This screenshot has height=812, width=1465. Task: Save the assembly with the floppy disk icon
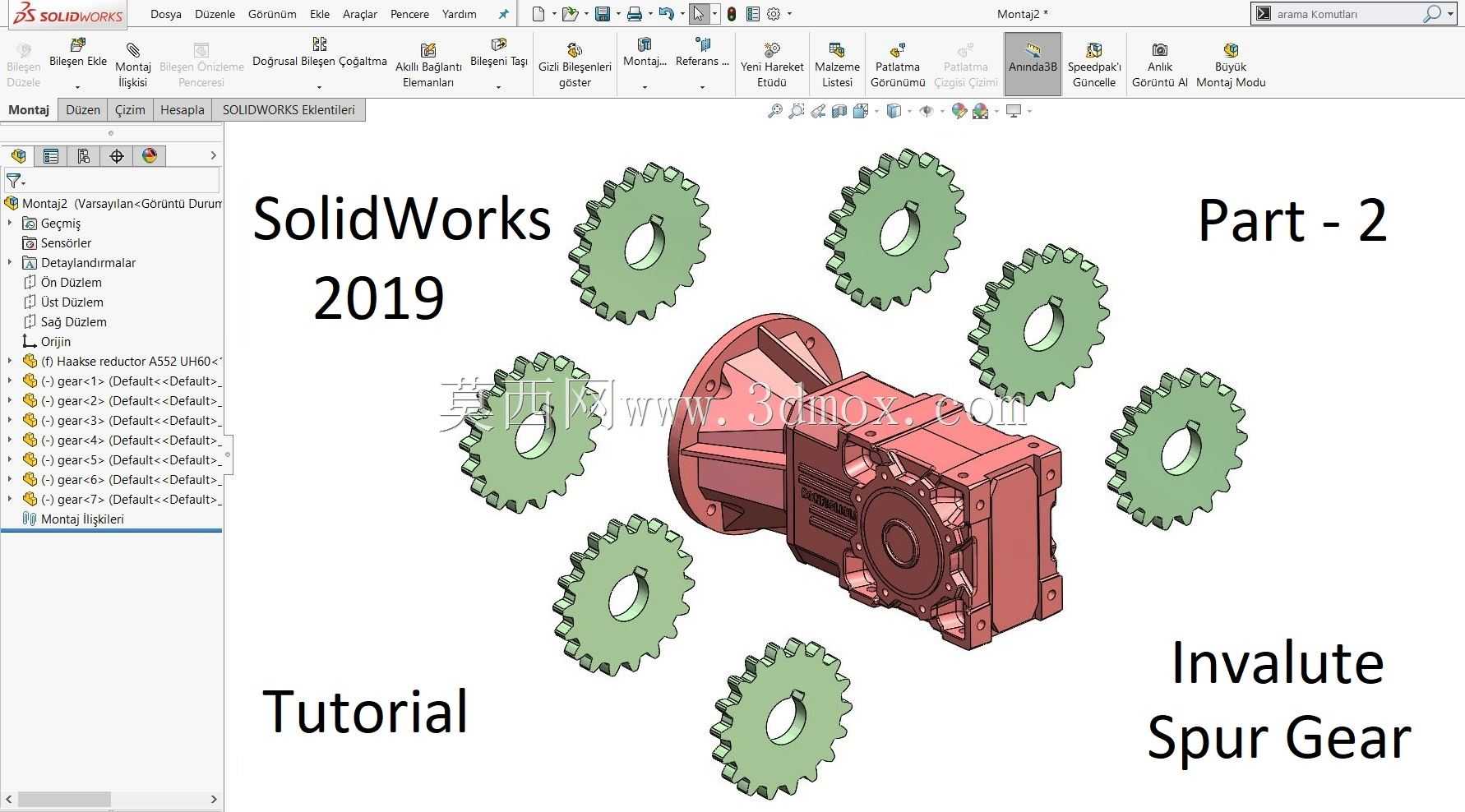point(603,14)
